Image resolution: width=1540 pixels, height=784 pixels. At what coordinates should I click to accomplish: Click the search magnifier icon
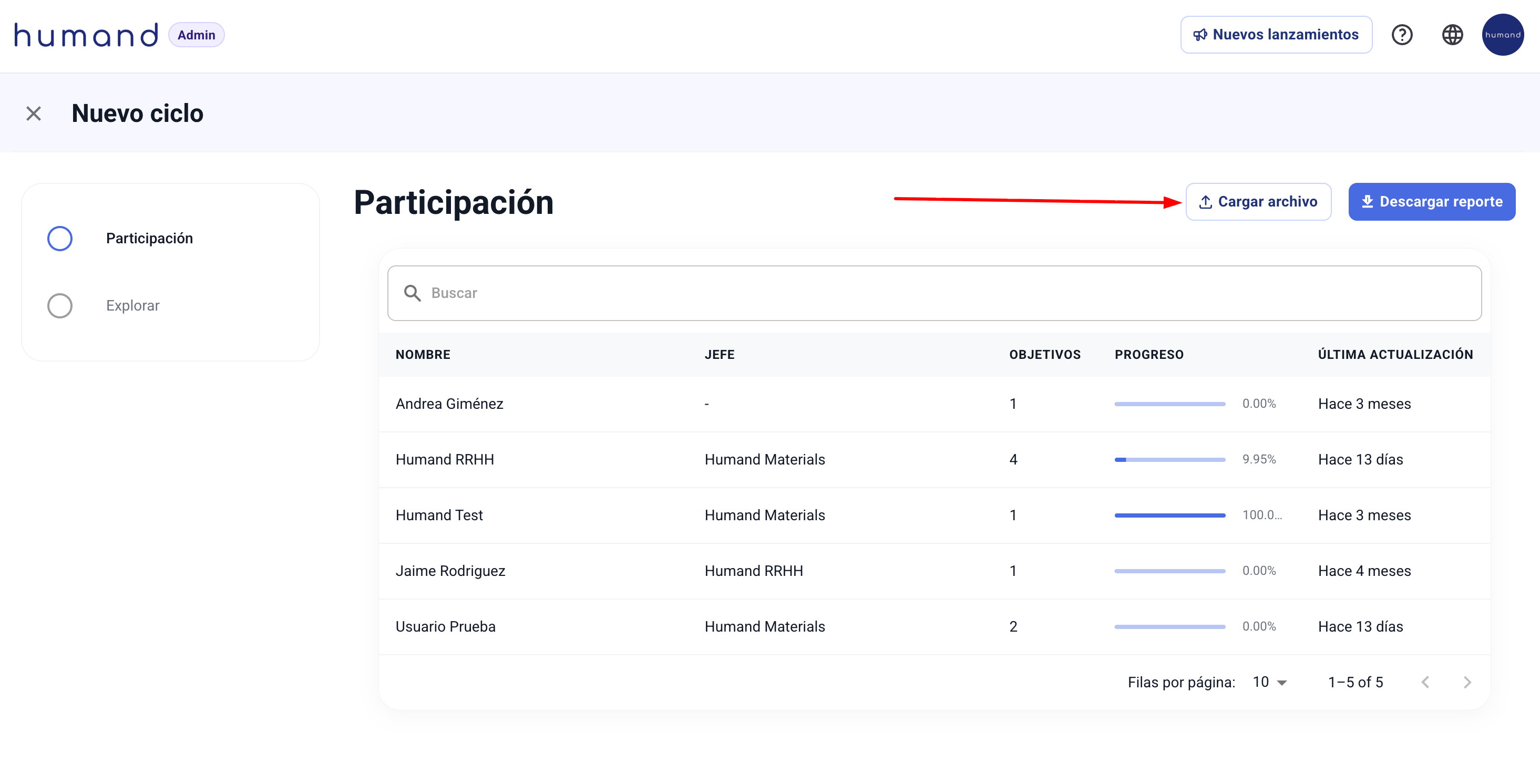412,293
